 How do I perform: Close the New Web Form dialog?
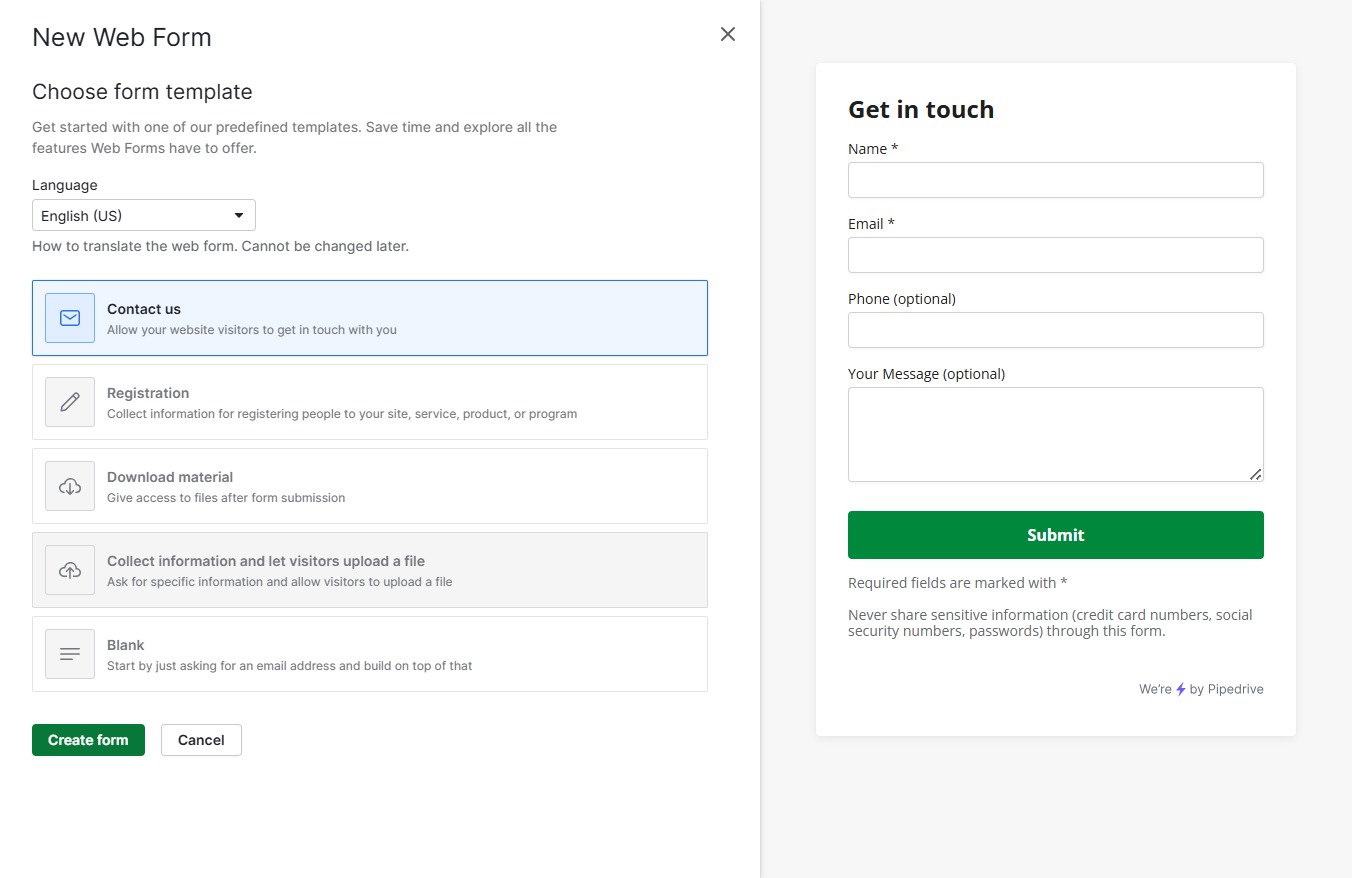click(x=728, y=34)
